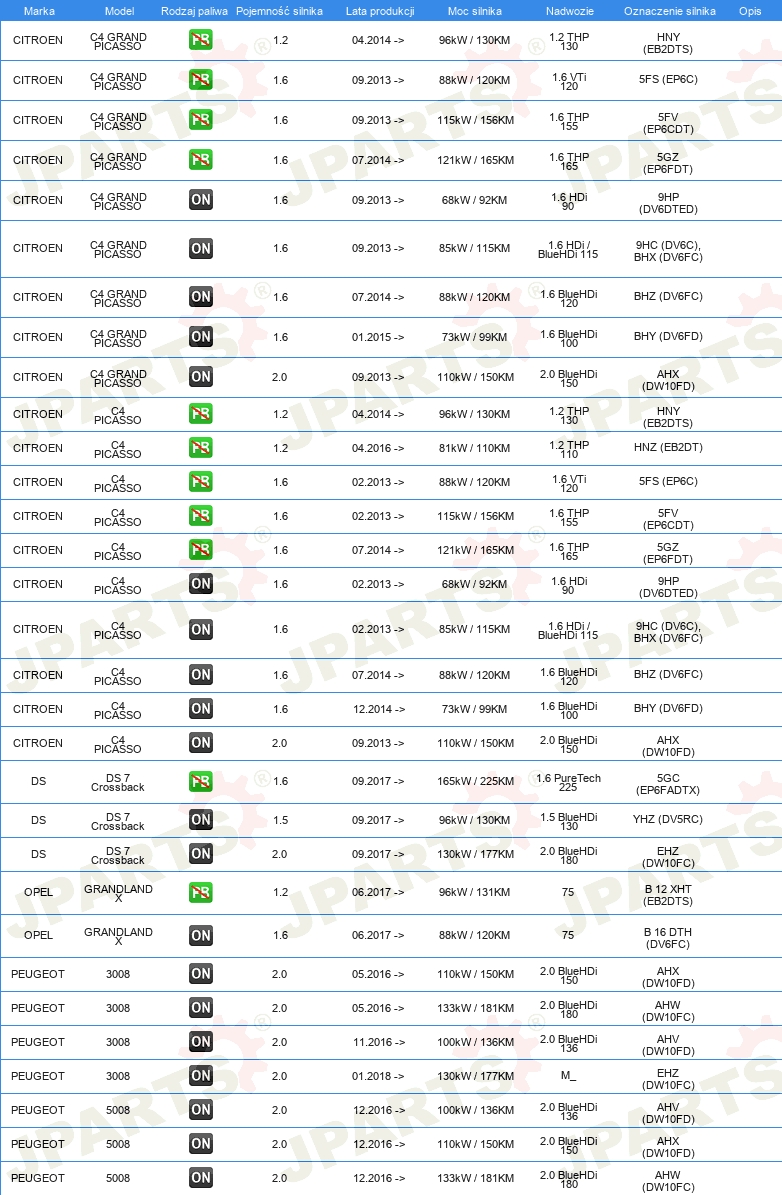Click petrol icon for C4 Picasso 81kW / 110KM
Screen dimensions: 782x1195
(x=200, y=448)
